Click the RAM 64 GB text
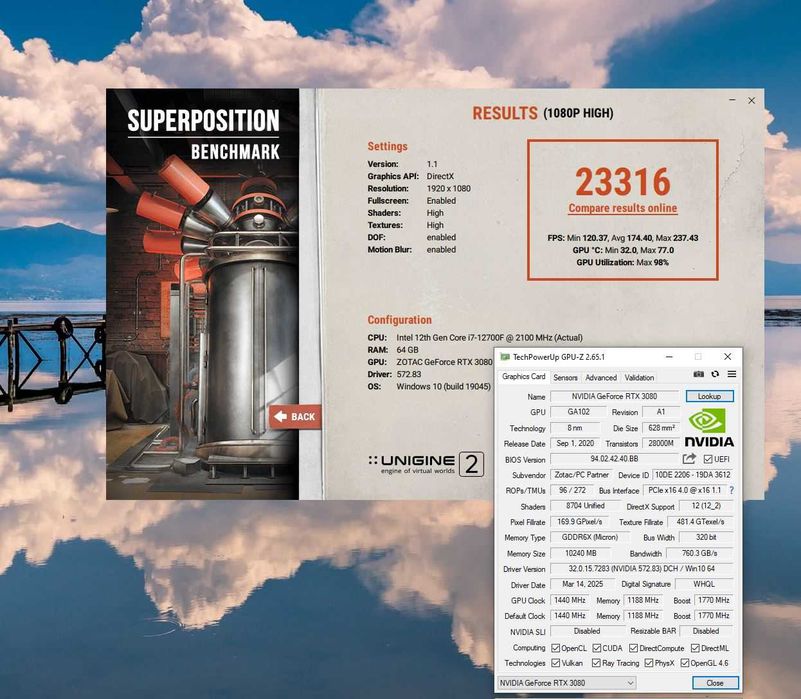Viewport: 801px width, 699px height. point(393,350)
